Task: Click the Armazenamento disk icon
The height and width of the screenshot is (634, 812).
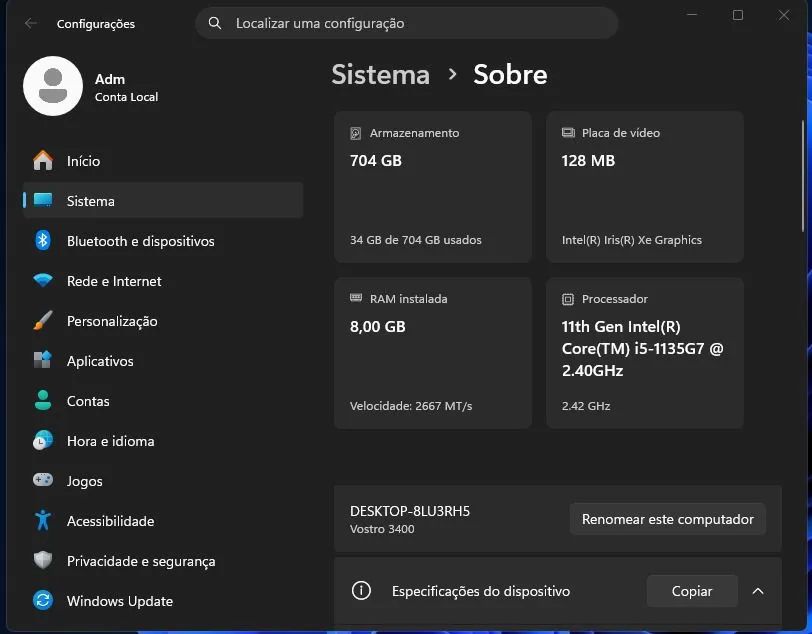Action: [356, 133]
